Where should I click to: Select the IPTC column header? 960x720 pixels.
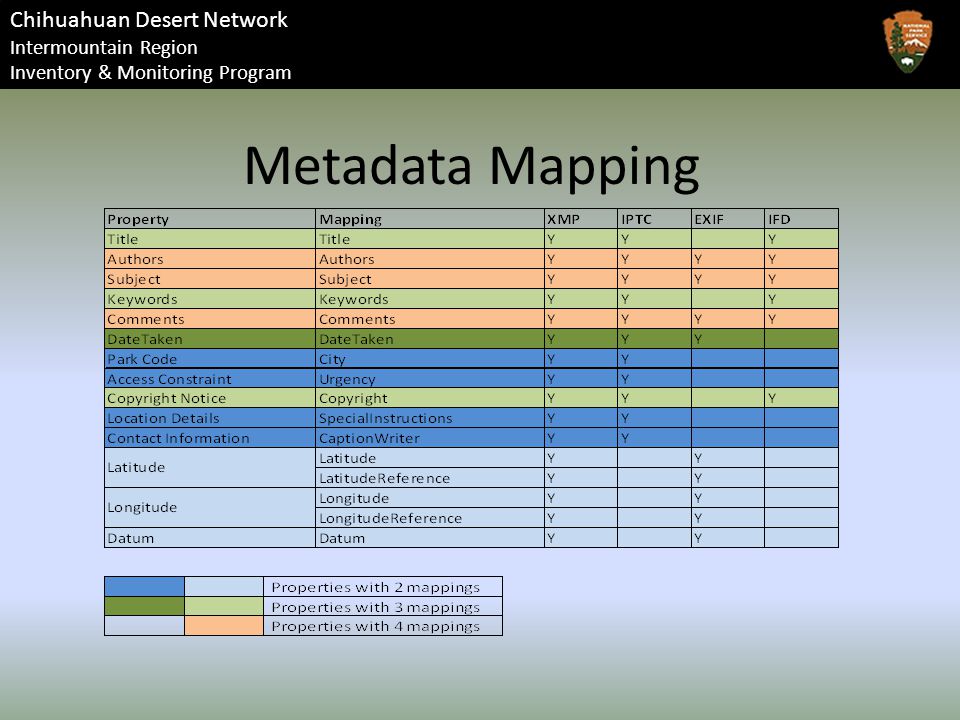pos(654,219)
